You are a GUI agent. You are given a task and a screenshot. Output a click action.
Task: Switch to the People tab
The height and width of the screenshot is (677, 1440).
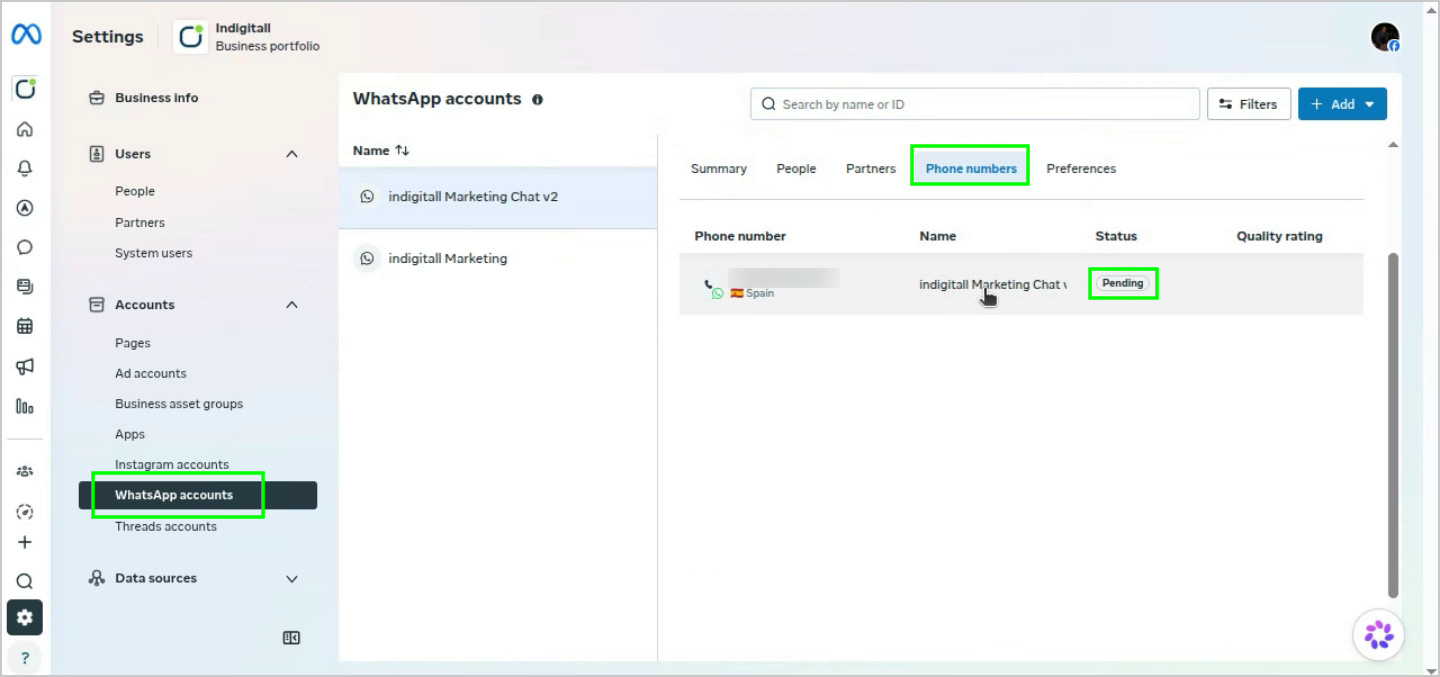(x=796, y=169)
